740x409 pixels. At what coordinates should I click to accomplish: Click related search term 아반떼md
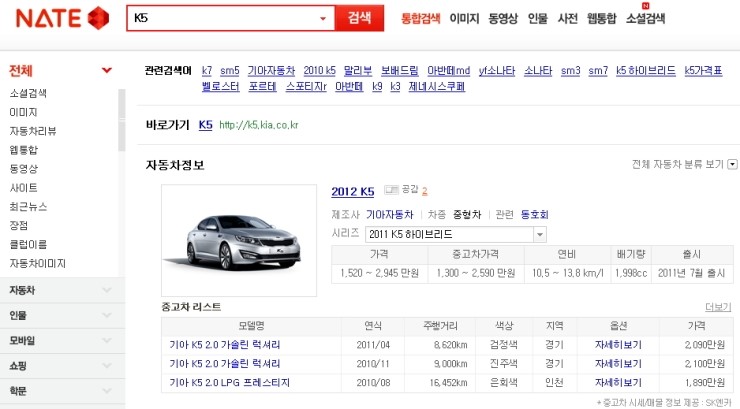point(448,71)
